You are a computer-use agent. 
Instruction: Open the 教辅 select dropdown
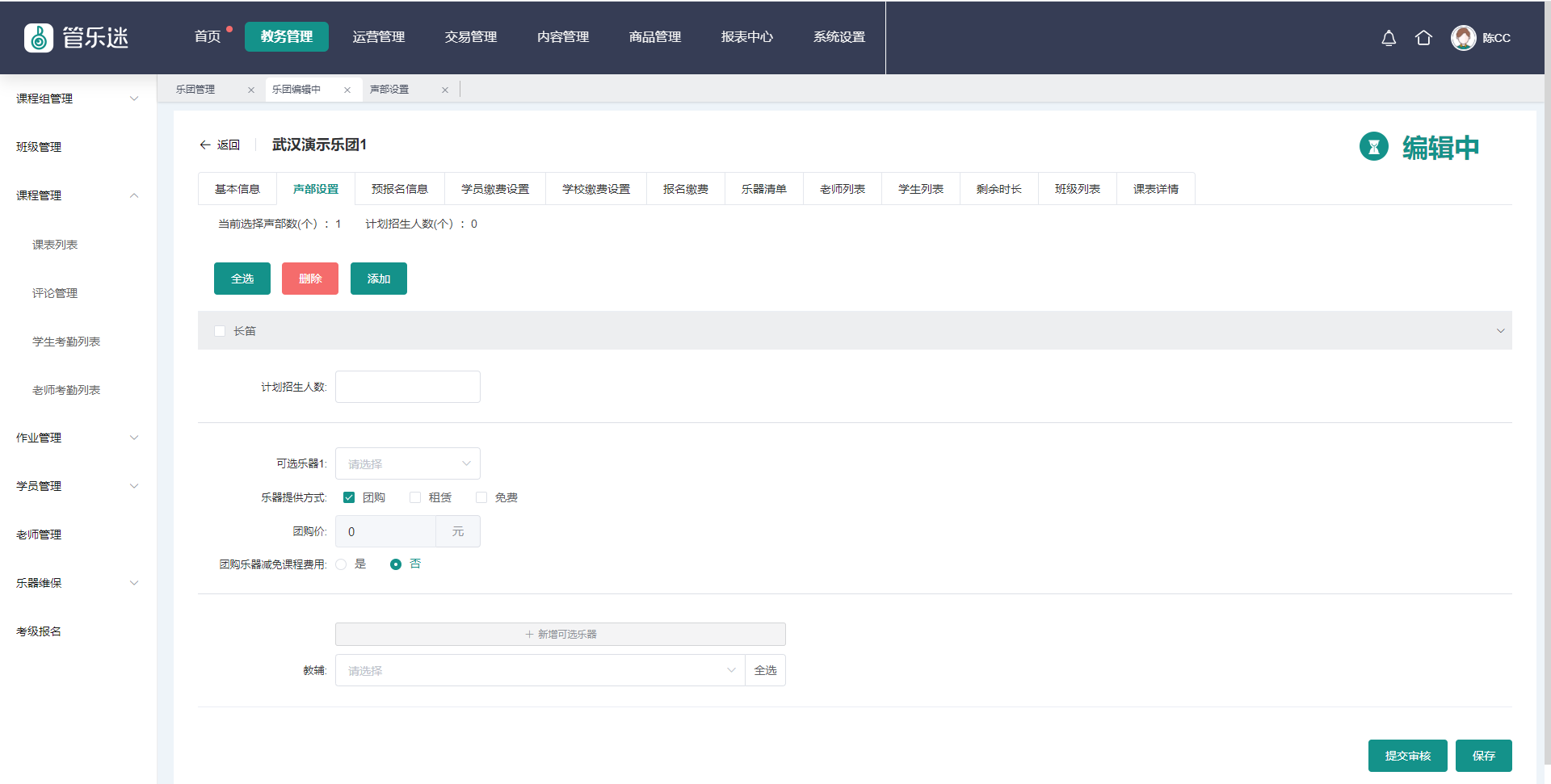coord(539,671)
